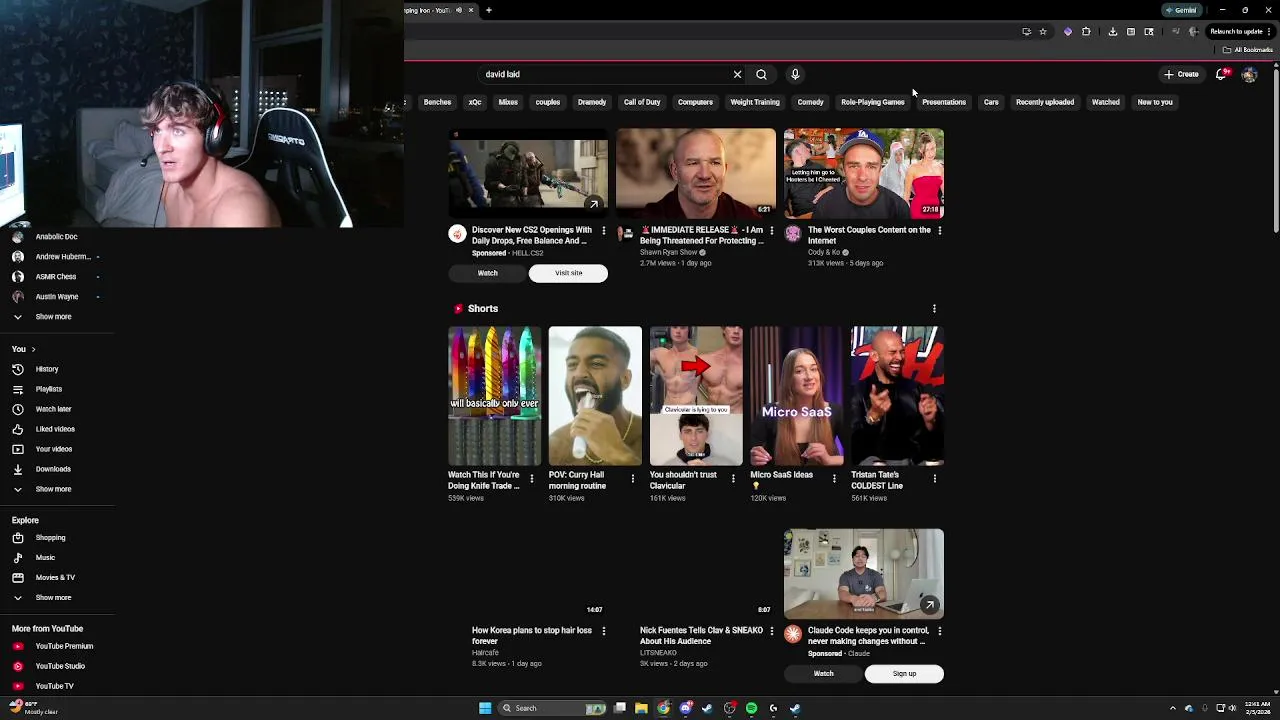Open Movies & TV under Explore
Image resolution: width=1280 pixels, height=720 pixels.
point(55,578)
